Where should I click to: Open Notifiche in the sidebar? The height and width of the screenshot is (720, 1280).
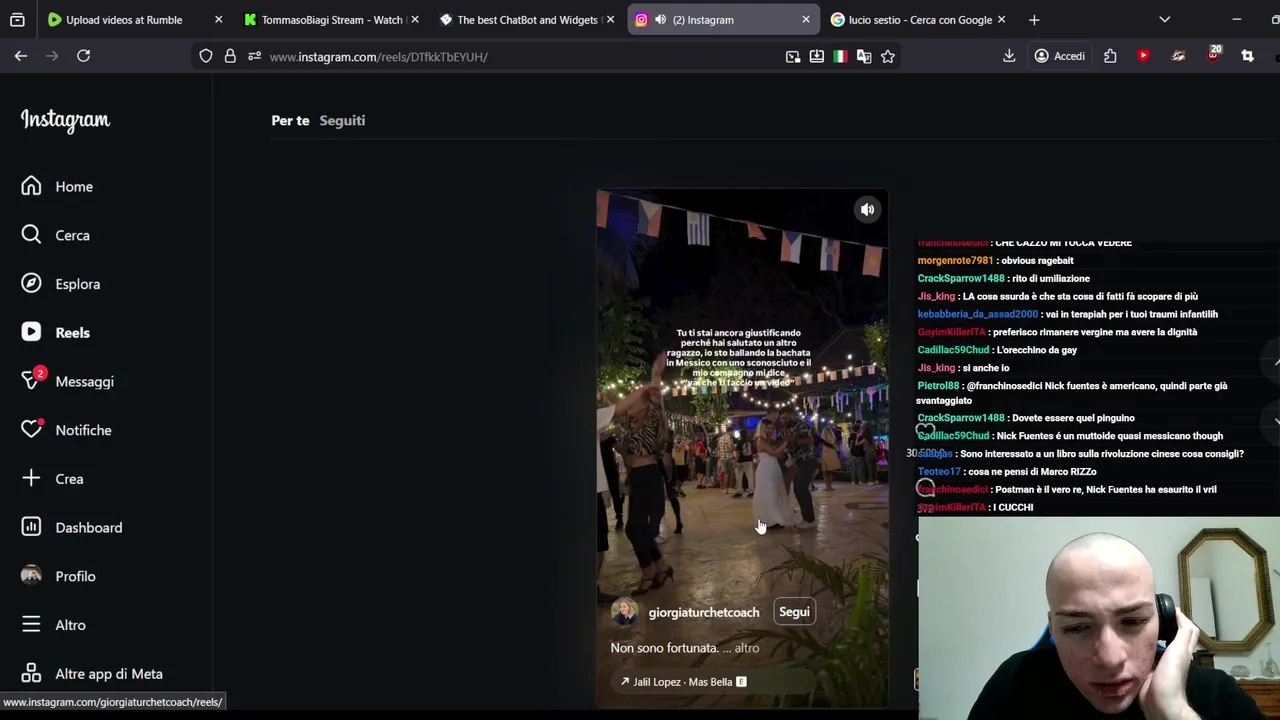(83, 430)
